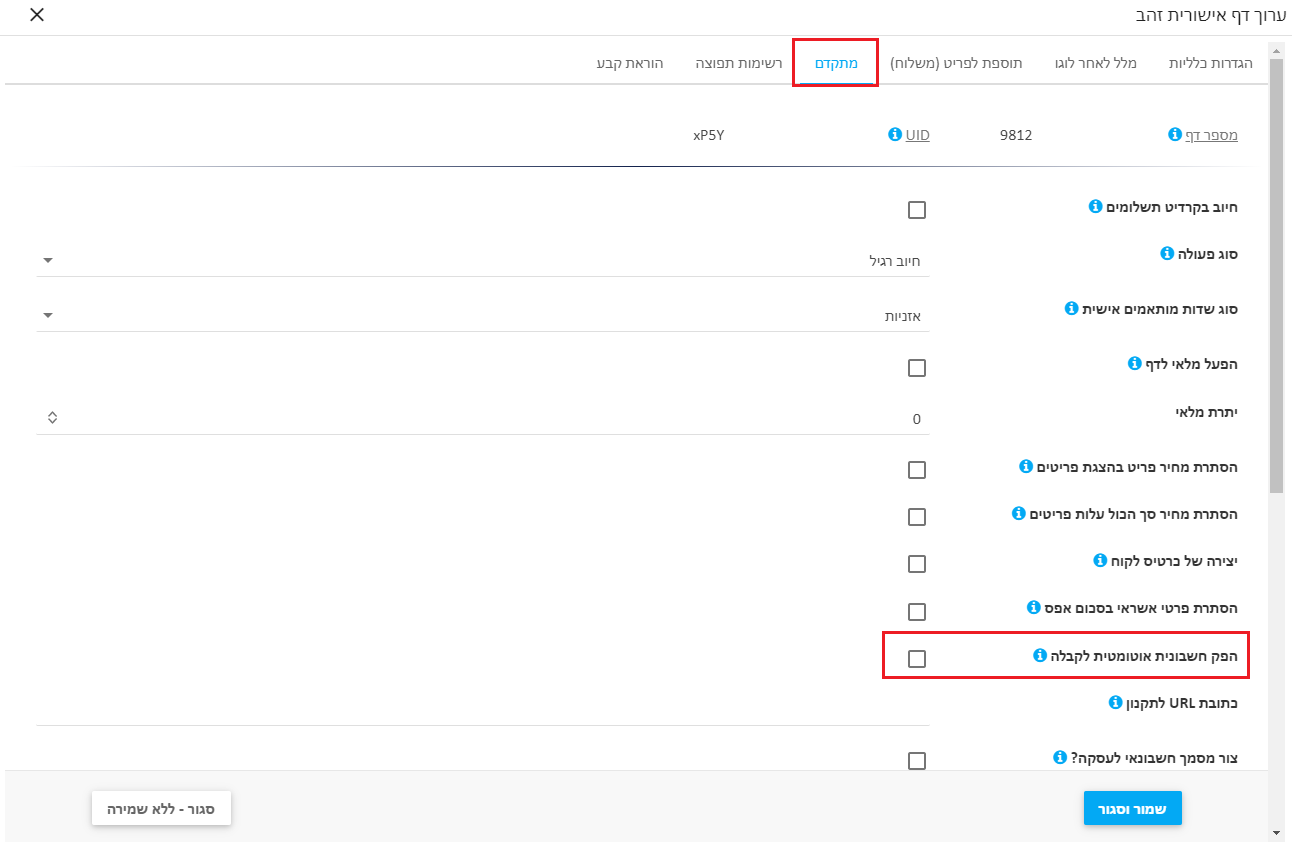This screenshot has height=851, width=1292.
Task: Check הפק חשבונית אוטומטית לקבלה box
Action: click(x=917, y=659)
